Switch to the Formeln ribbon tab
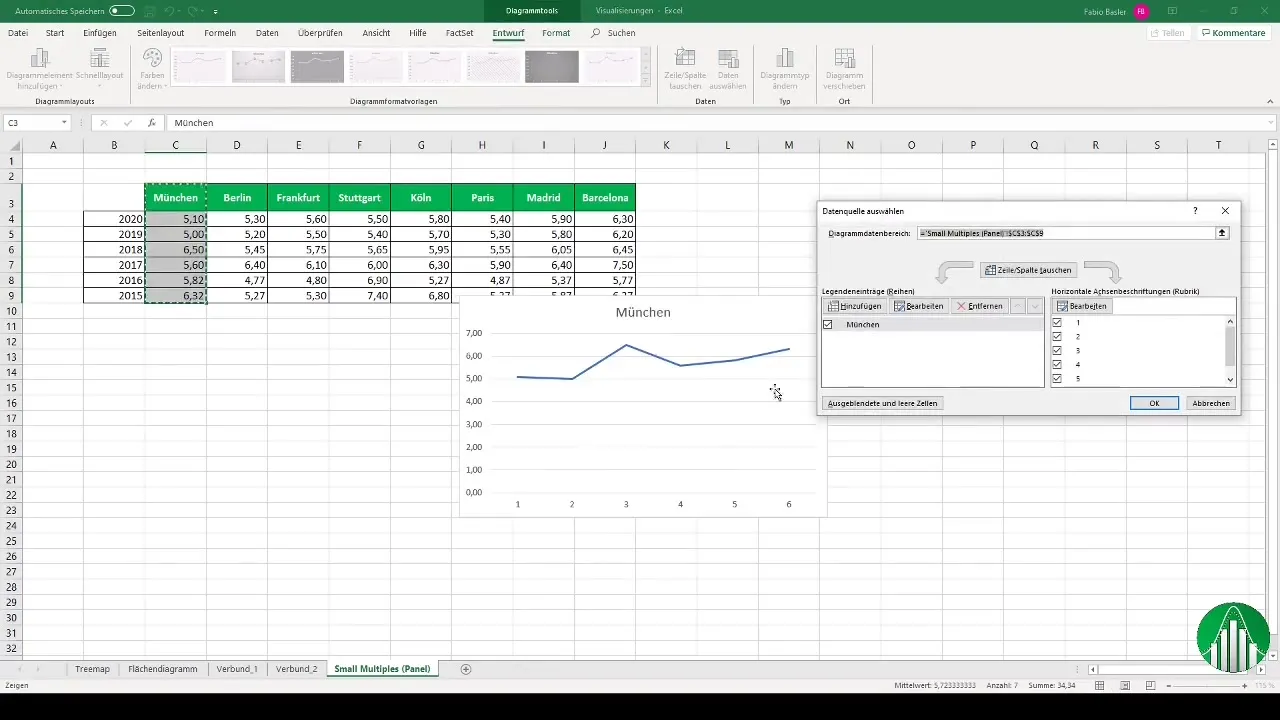The image size is (1280, 720). click(220, 33)
